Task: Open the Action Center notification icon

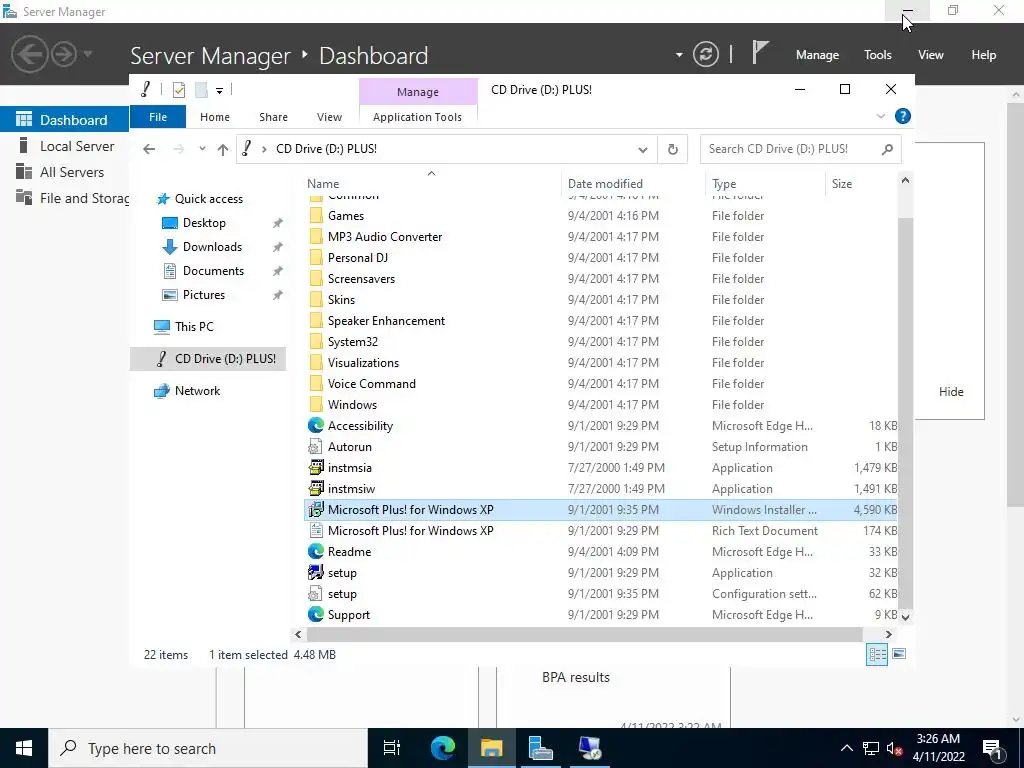Action: point(992,749)
